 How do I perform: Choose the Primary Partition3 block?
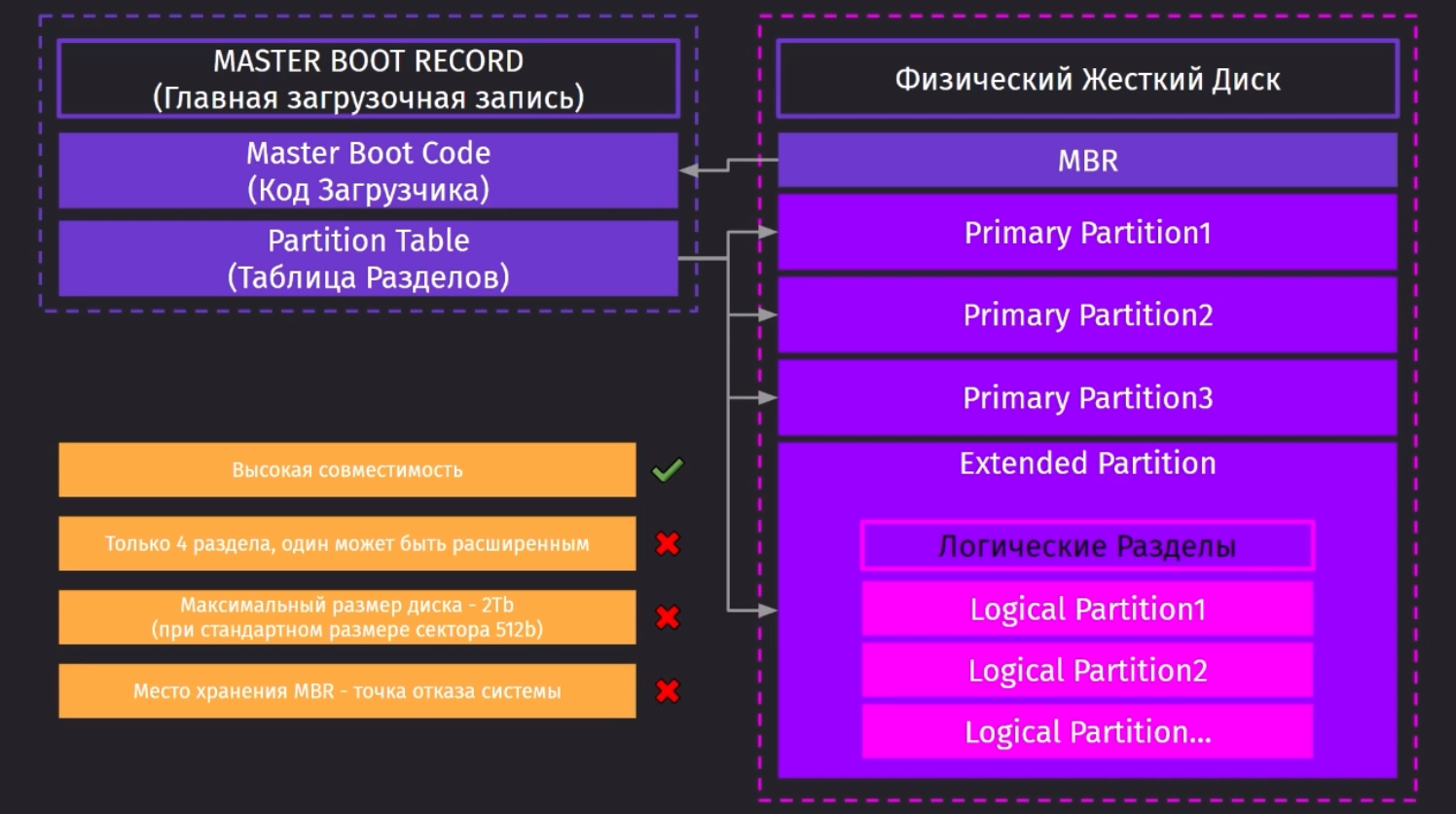(1087, 397)
